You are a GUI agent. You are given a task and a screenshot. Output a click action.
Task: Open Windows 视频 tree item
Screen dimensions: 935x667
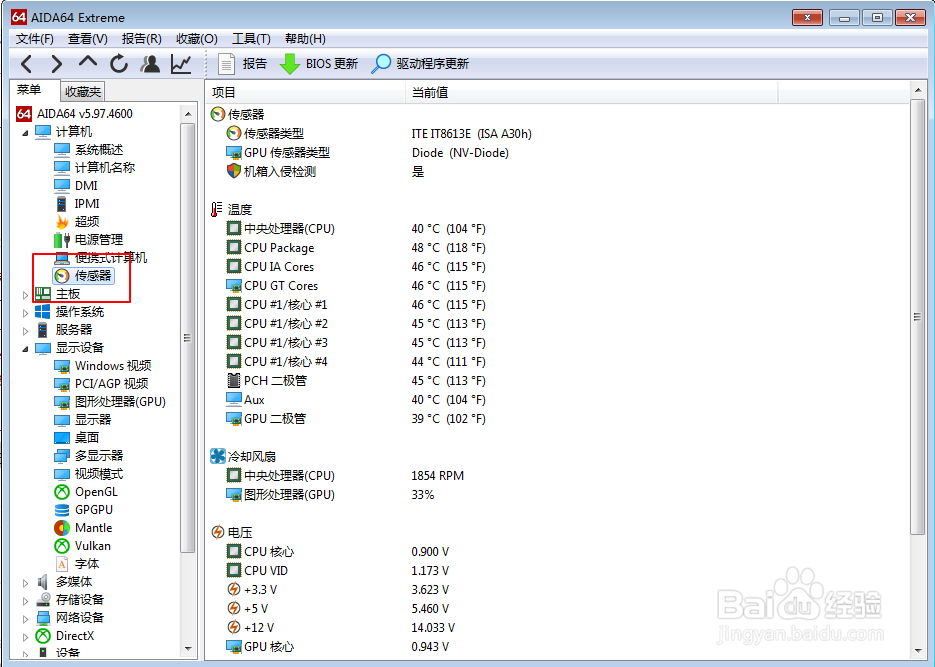click(103, 365)
